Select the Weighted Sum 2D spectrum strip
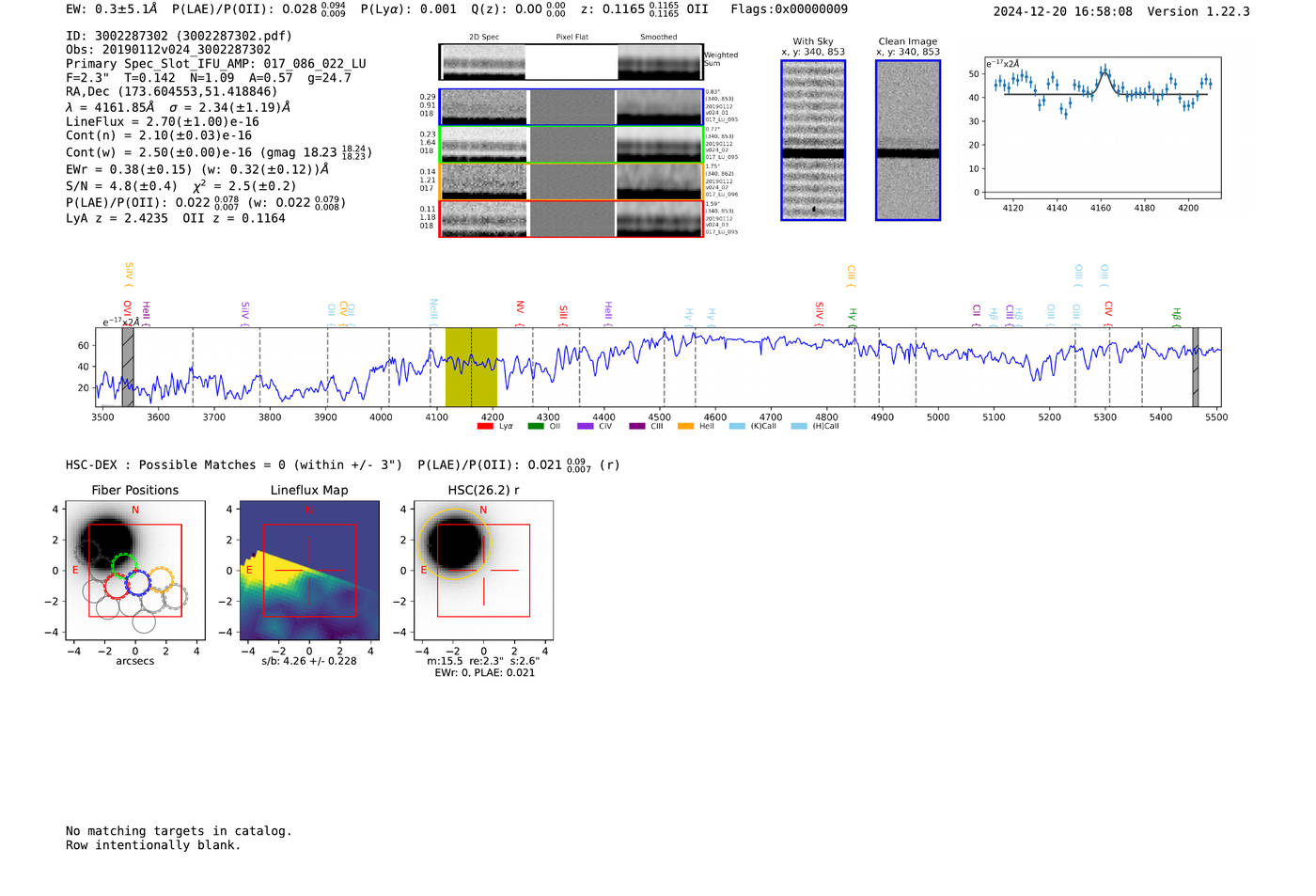This screenshot has height=896, width=1316. click(572, 62)
